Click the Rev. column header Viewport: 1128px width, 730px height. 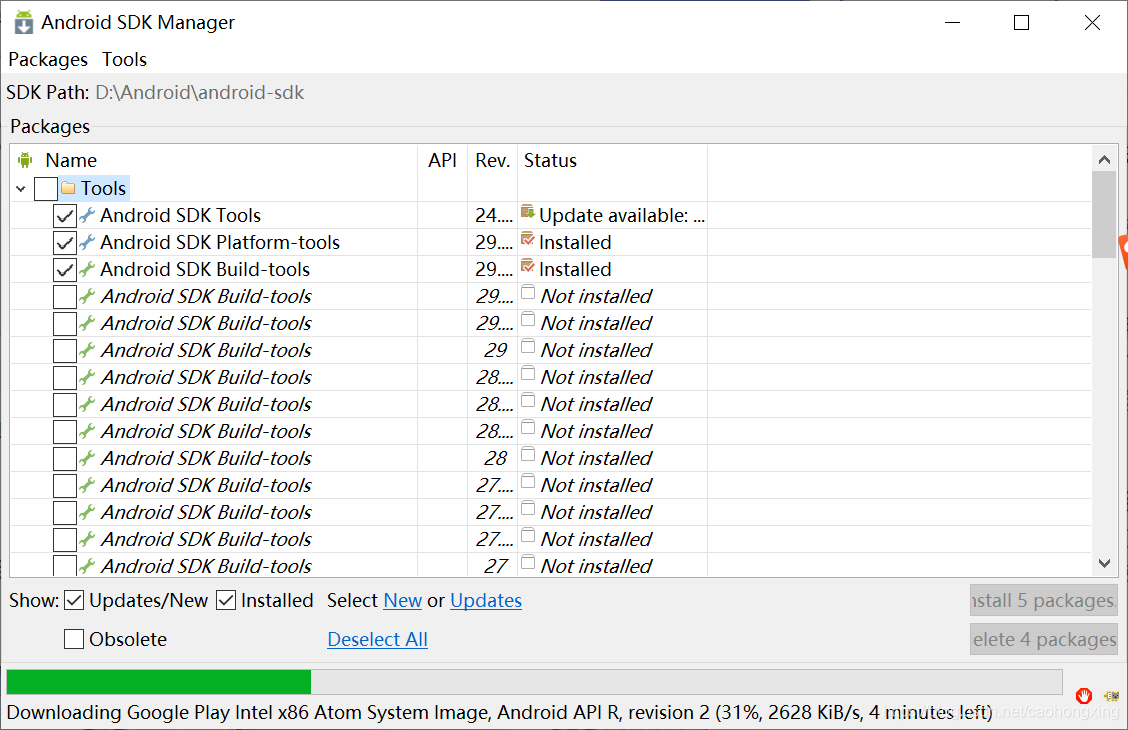(493, 160)
